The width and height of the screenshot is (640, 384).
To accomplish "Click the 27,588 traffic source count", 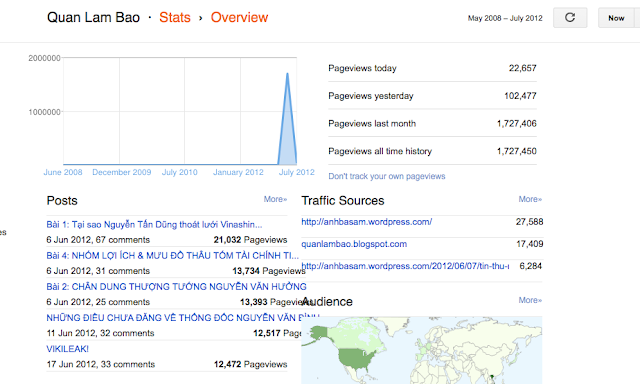I will coord(529,222).
